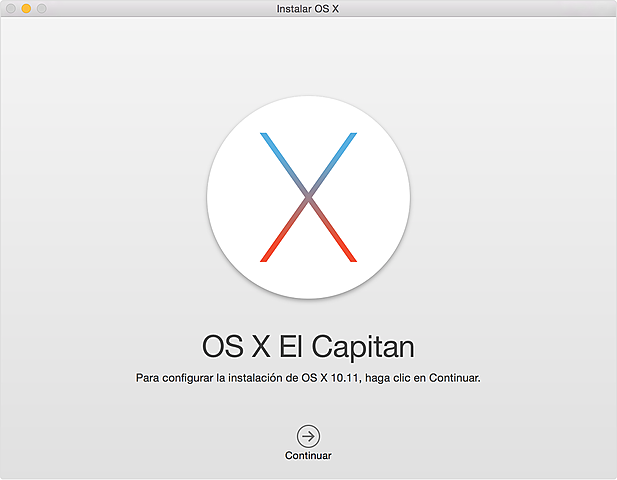Click the OS X El Capitan logo
The width and height of the screenshot is (617, 480).
click(308, 197)
